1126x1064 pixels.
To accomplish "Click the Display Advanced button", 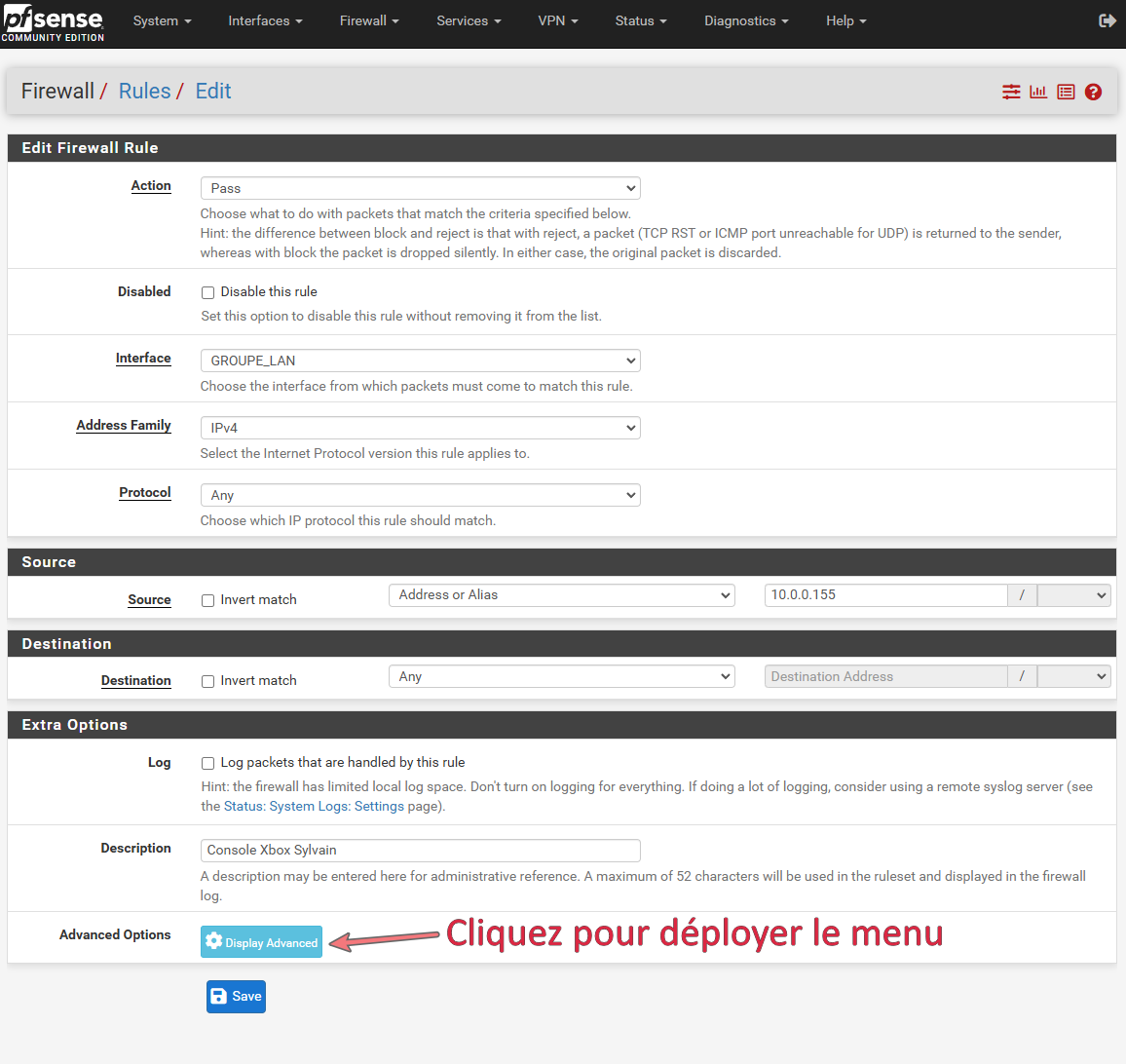I will tap(261, 942).
